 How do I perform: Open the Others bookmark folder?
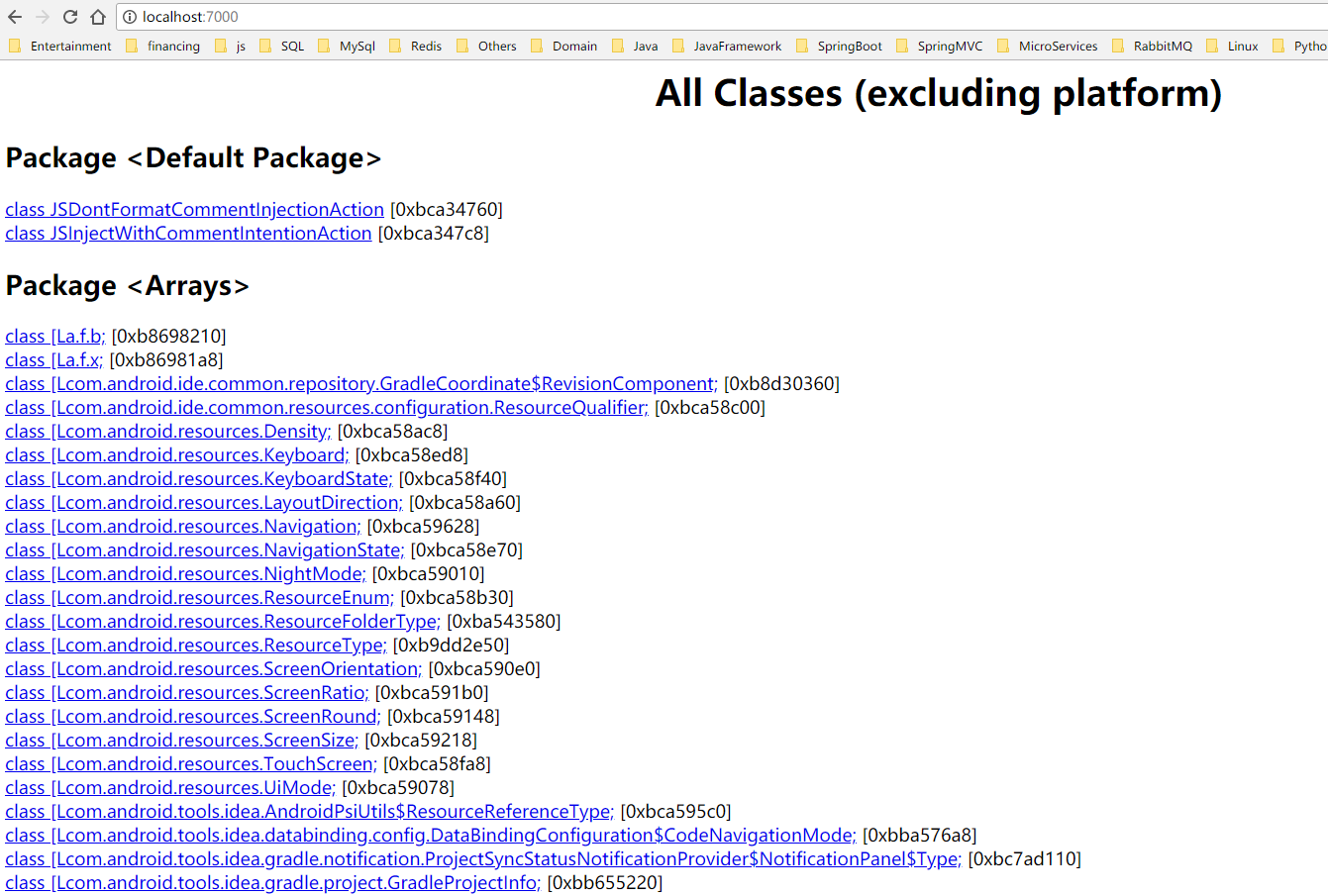coord(486,46)
